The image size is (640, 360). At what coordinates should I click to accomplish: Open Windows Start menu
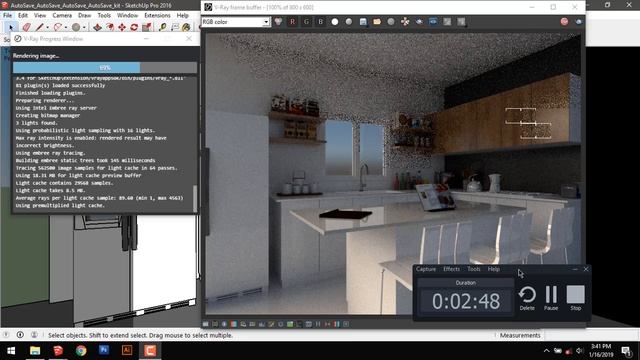coord(11,351)
